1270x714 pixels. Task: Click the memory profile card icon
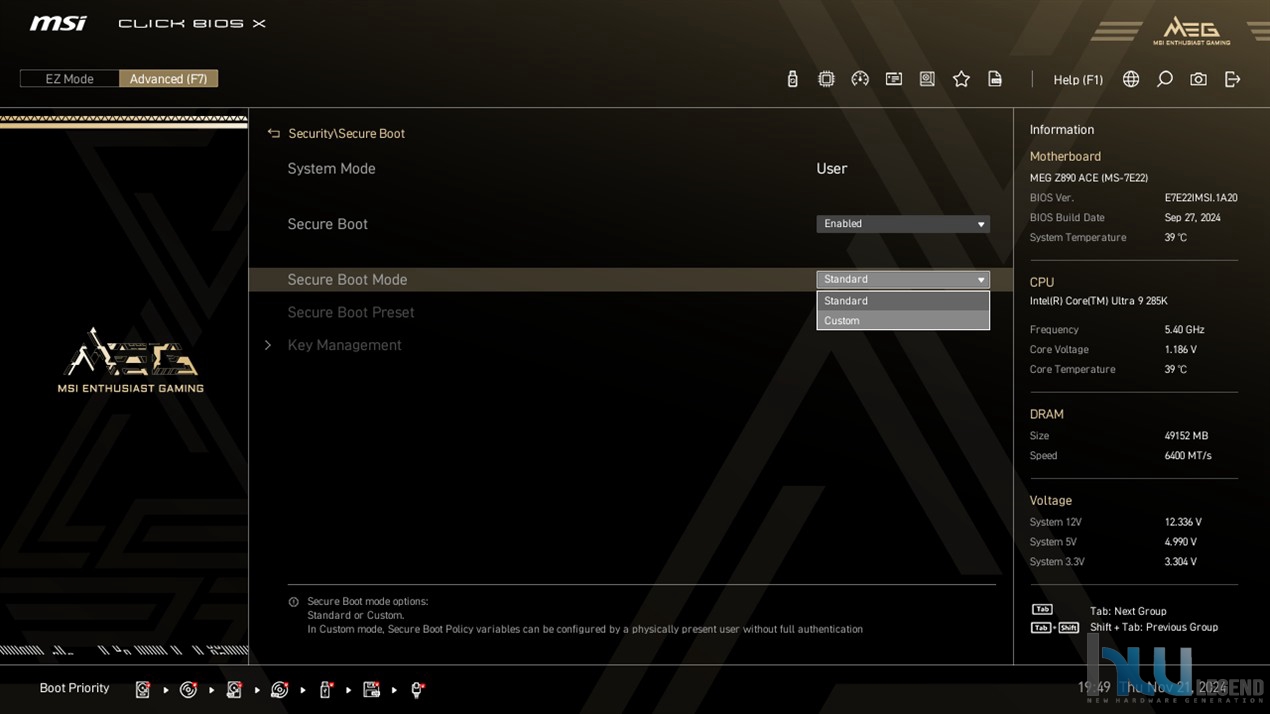(x=894, y=79)
